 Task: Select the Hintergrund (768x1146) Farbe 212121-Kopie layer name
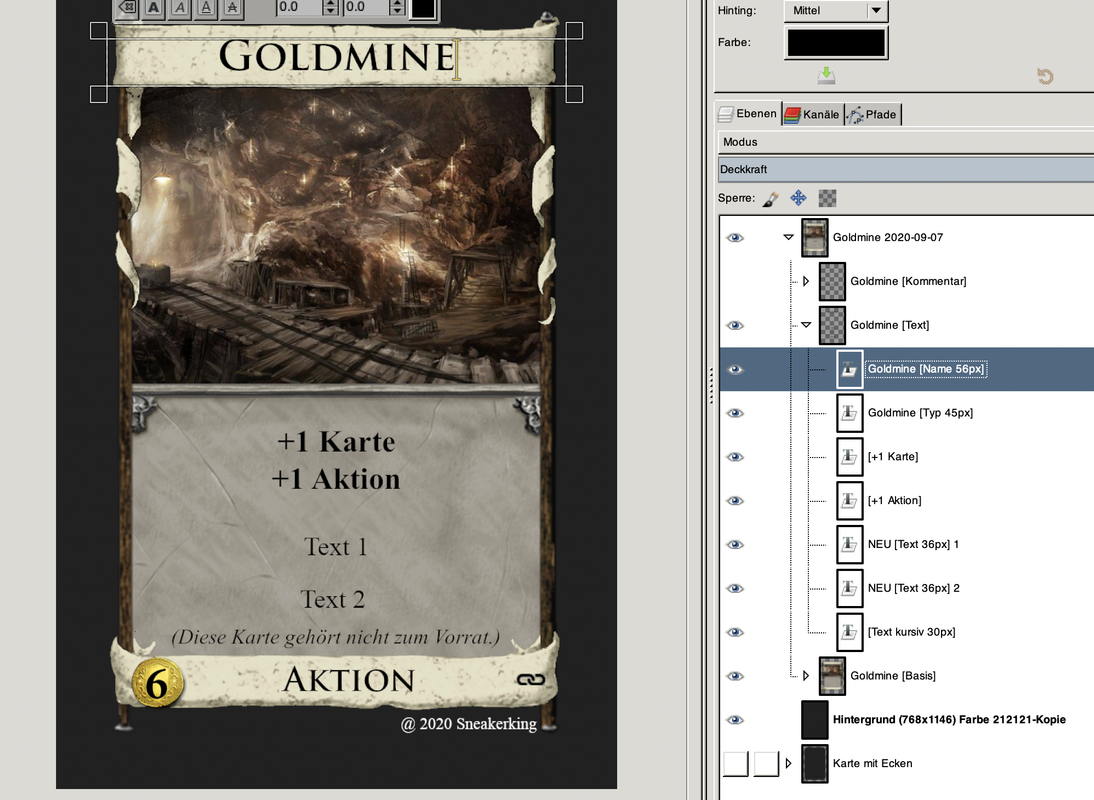tap(949, 720)
